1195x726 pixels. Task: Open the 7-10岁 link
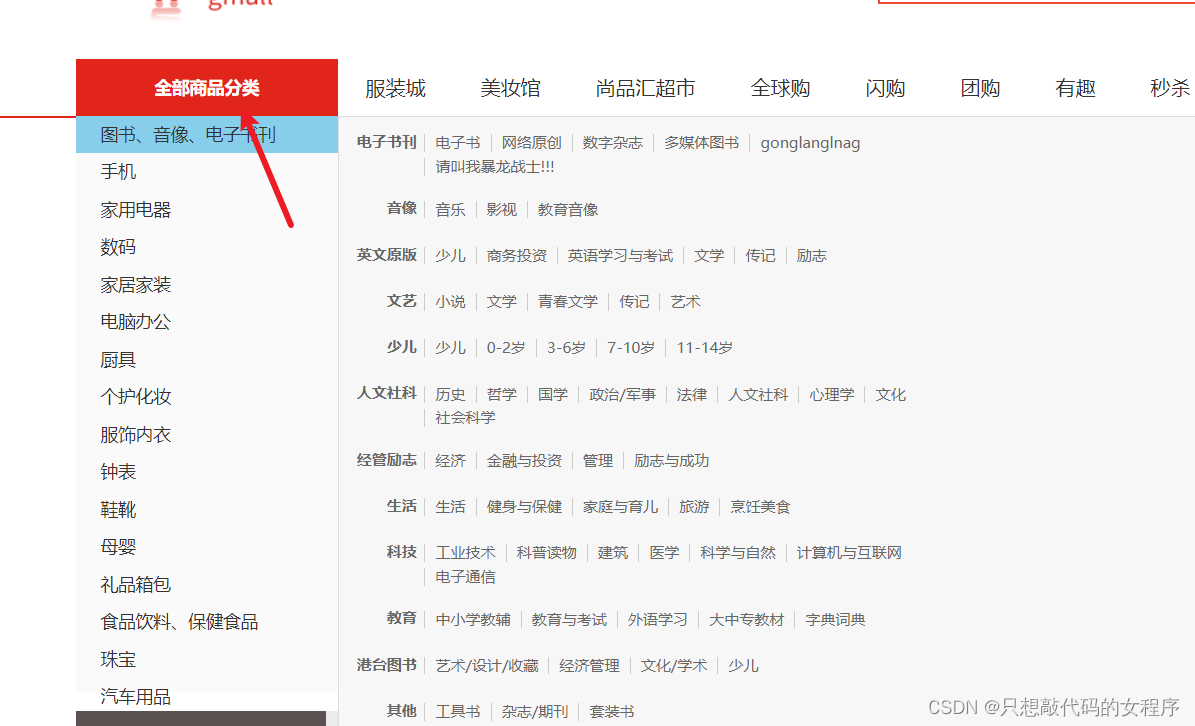tap(631, 347)
